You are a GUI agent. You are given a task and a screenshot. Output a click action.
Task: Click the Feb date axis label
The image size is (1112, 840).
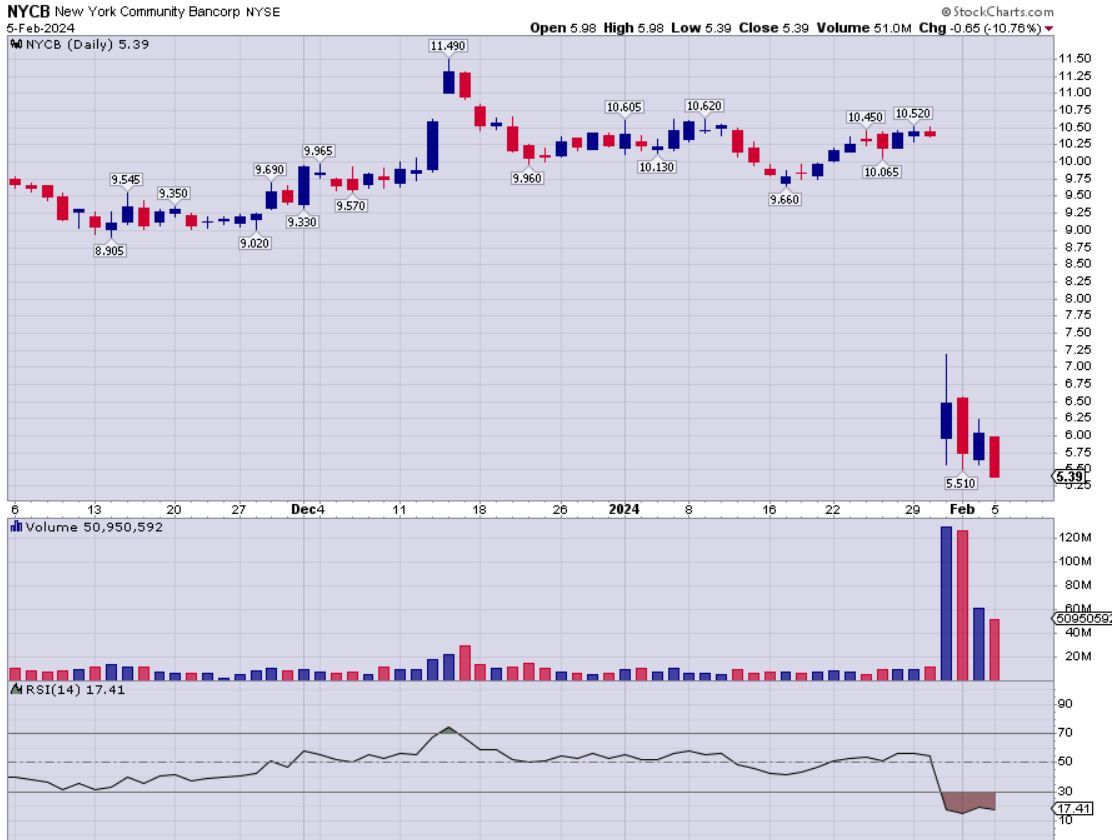962,509
